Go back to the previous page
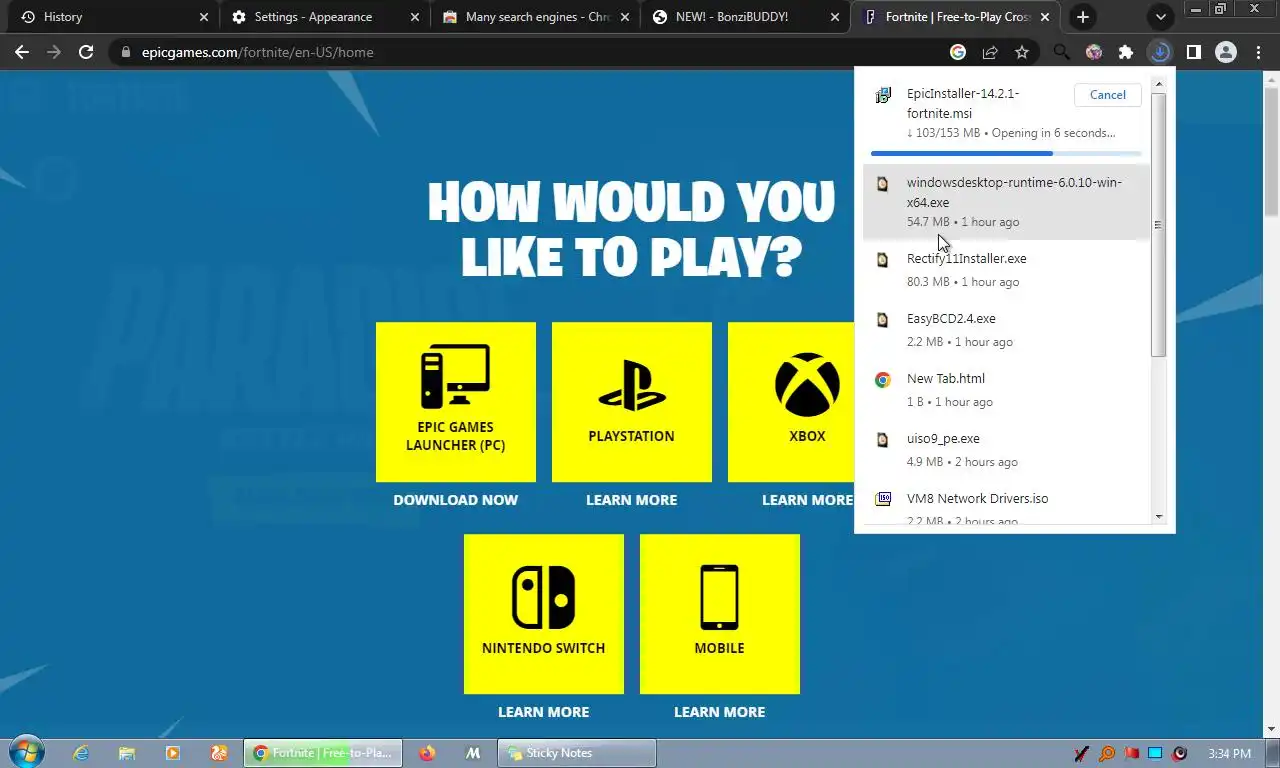This screenshot has width=1280, height=768. click(x=22, y=52)
